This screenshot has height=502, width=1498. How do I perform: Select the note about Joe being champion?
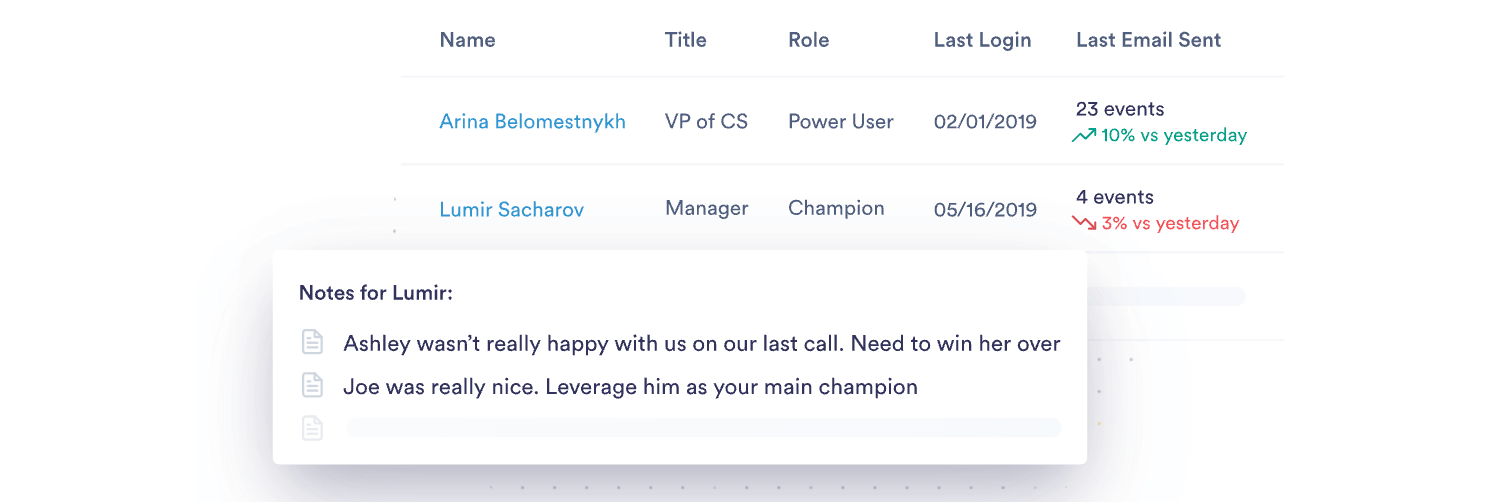click(x=630, y=386)
